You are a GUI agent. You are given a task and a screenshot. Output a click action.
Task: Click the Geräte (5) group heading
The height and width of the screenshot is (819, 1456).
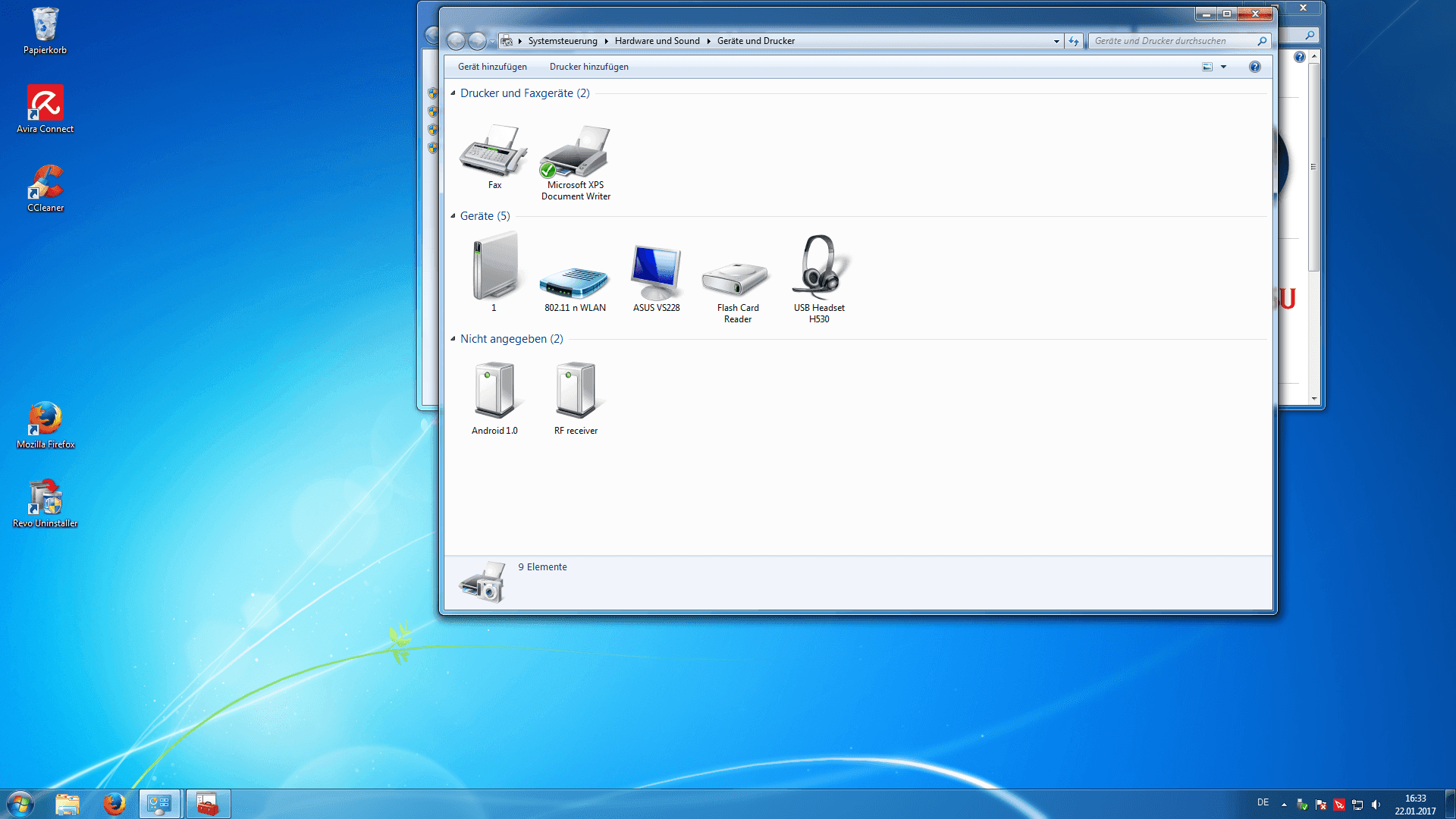click(485, 216)
